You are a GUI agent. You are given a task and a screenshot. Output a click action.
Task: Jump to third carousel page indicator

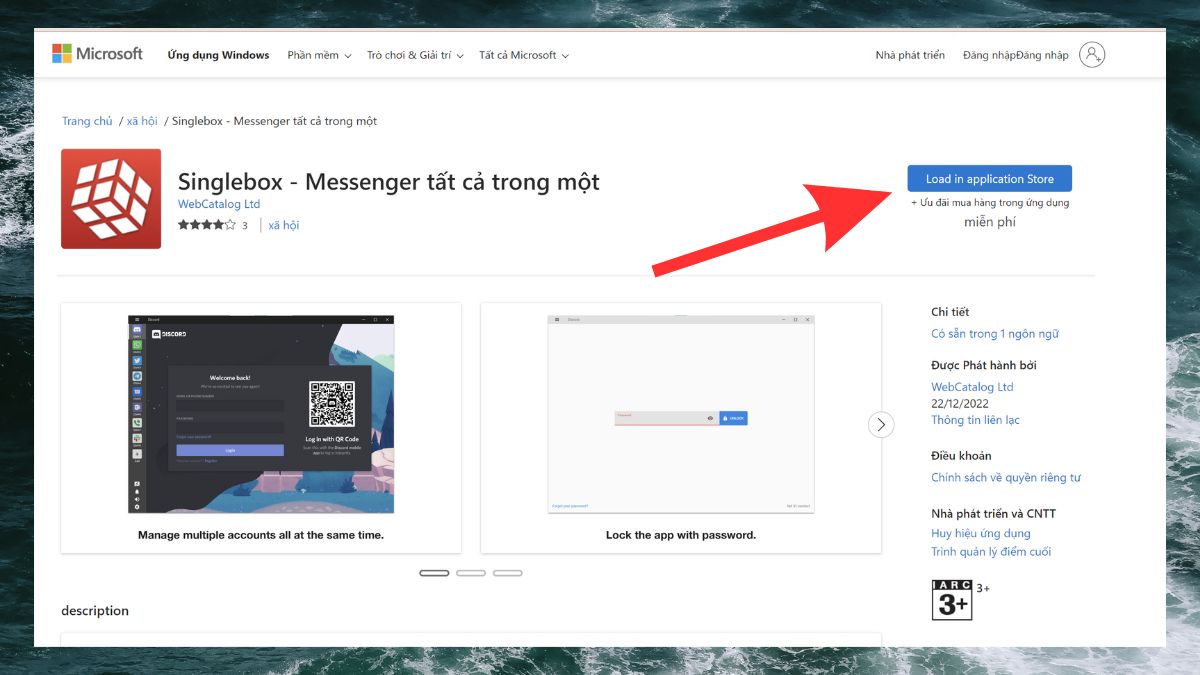(508, 573)
